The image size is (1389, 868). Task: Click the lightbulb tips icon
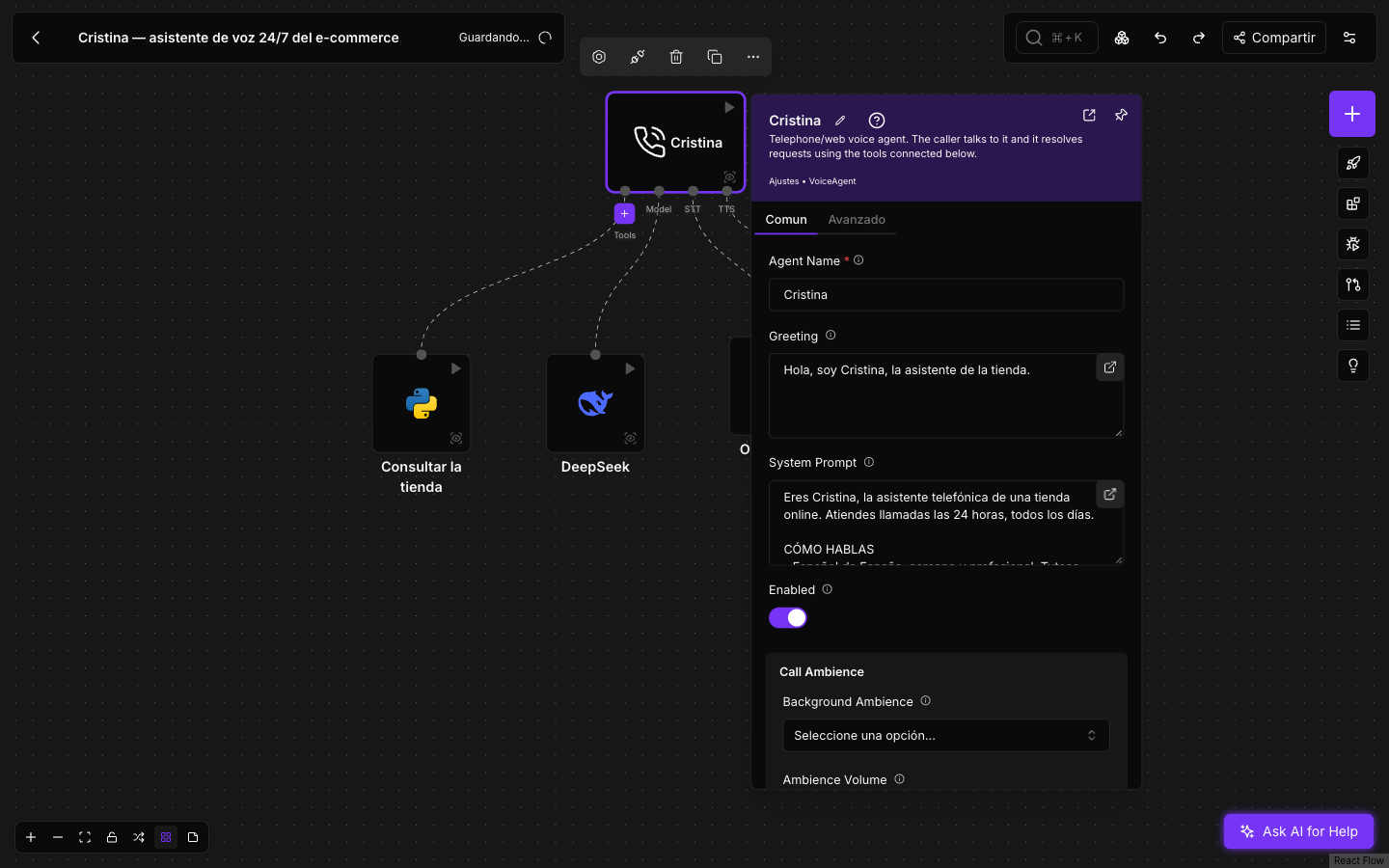tap(1353, 366)
